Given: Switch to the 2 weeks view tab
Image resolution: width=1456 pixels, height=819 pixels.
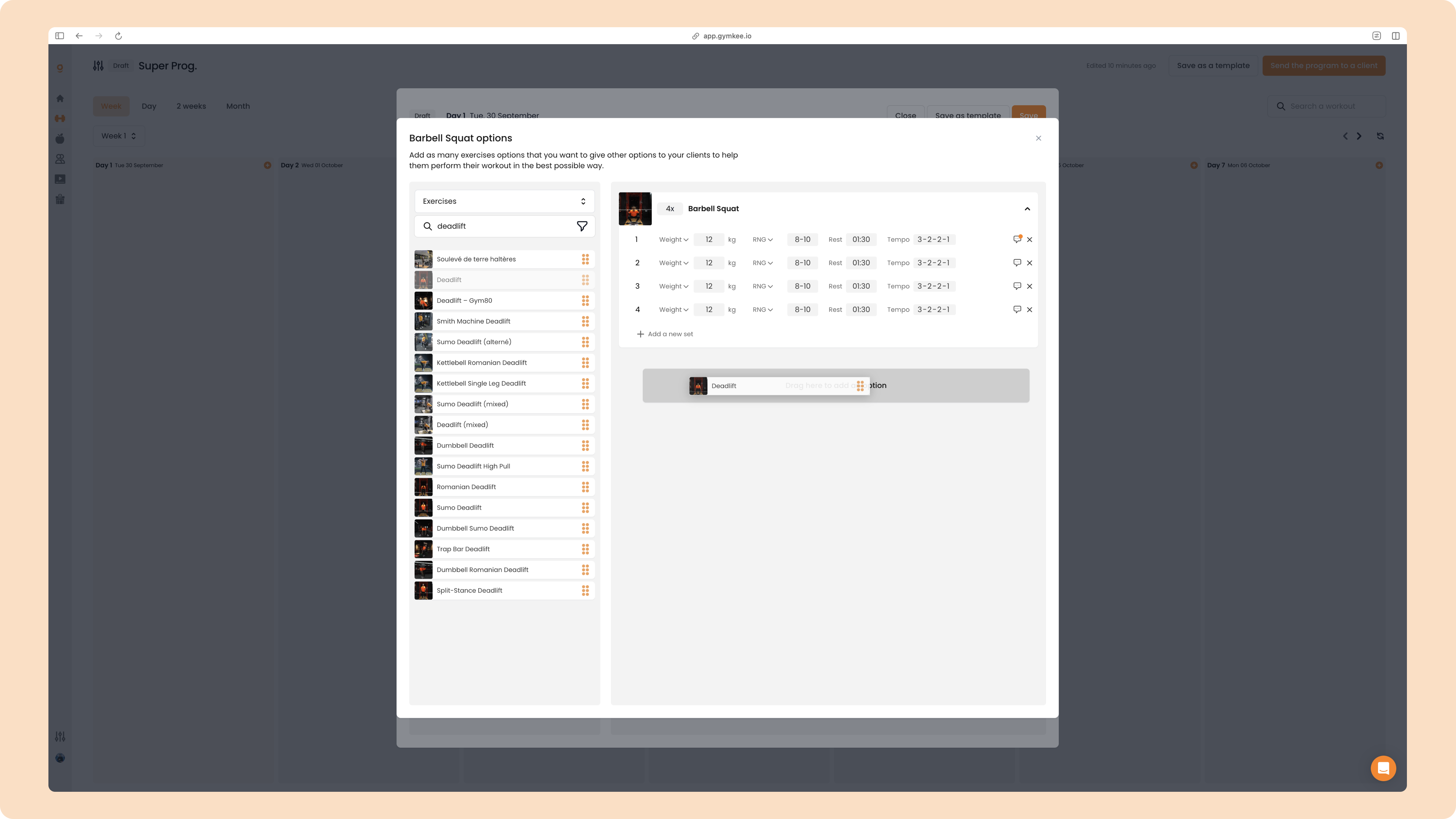Looking at the screenshot, I should 191,106.
